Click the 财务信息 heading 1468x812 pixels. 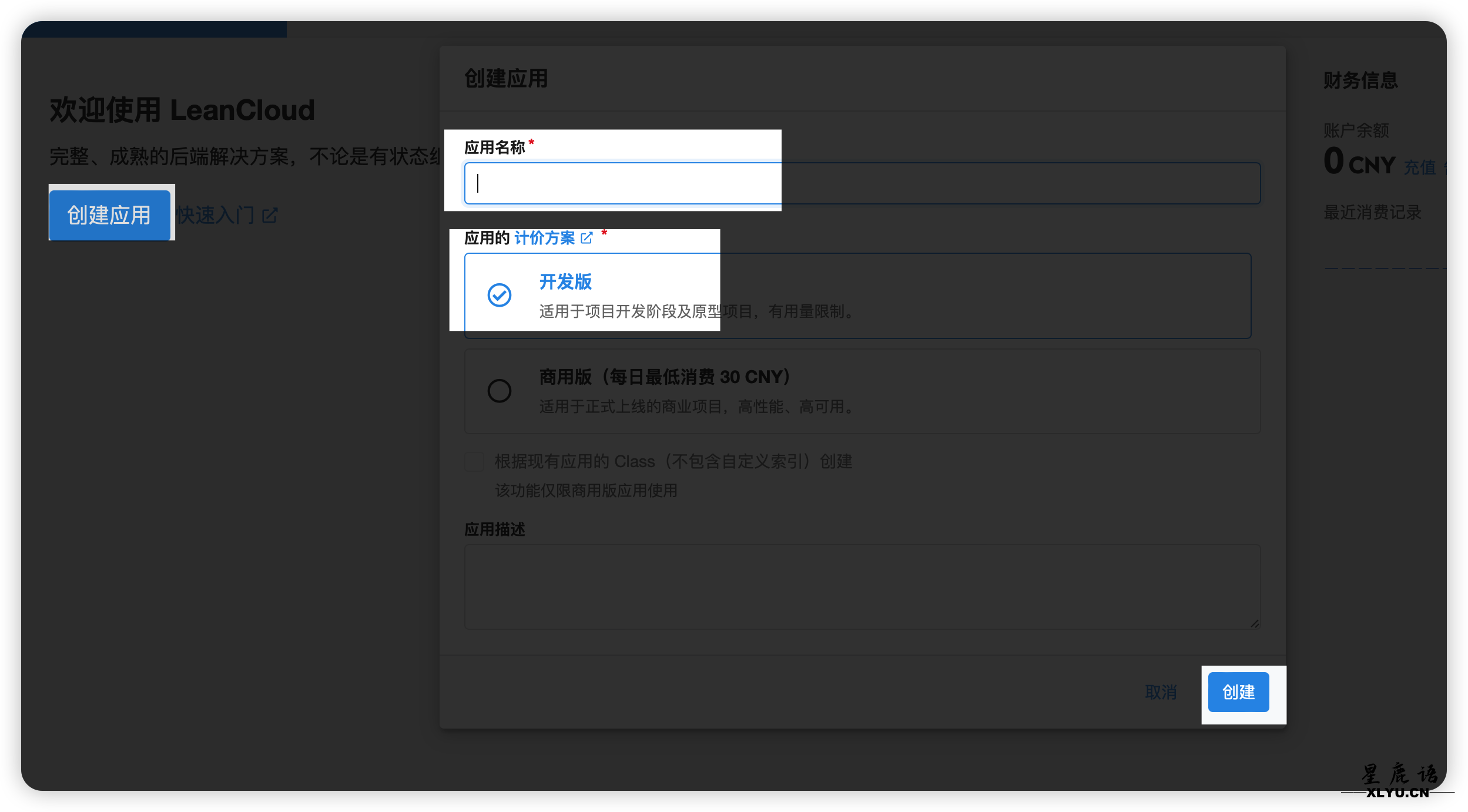[1360, 80]
